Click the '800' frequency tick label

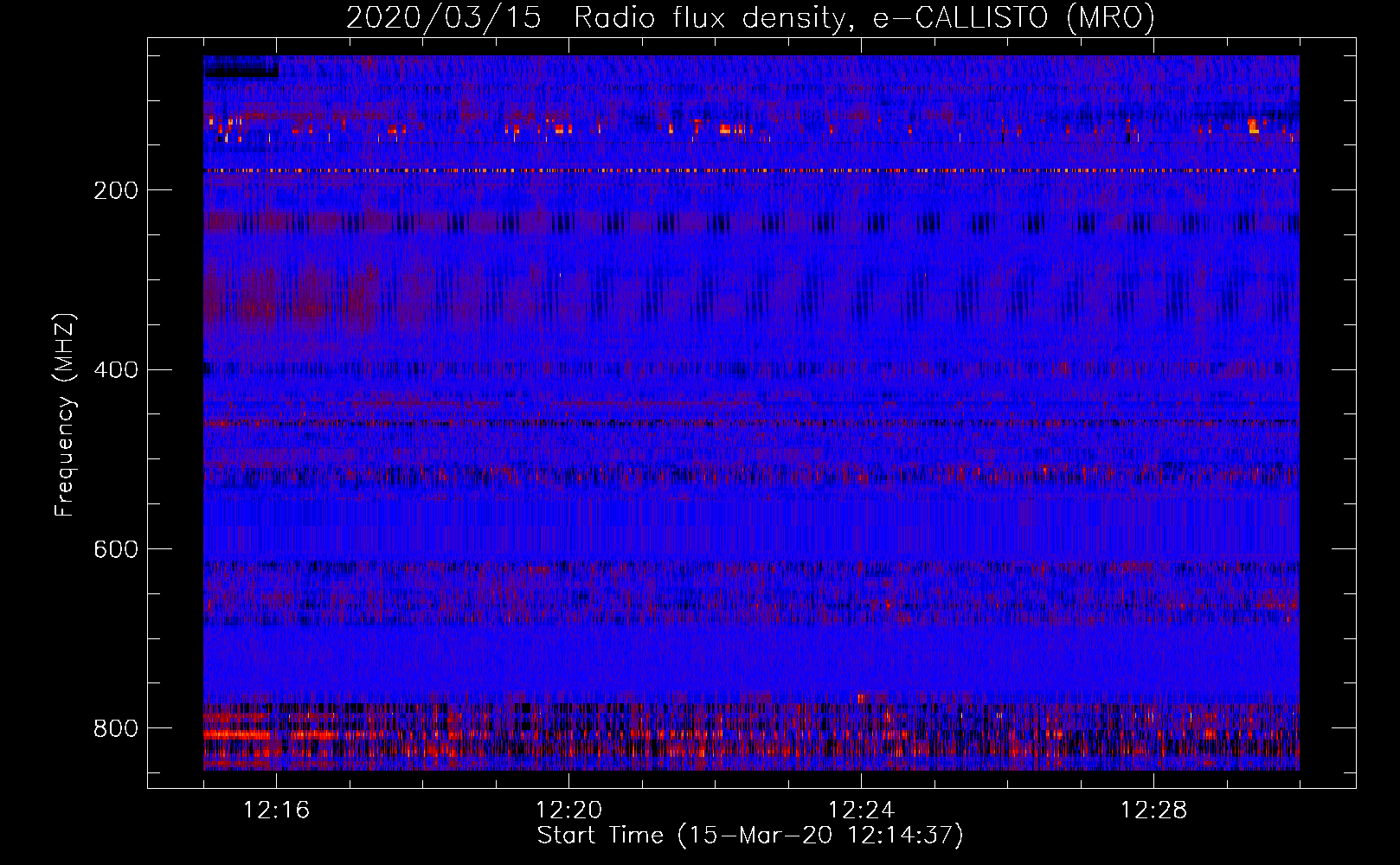[116, 729]
